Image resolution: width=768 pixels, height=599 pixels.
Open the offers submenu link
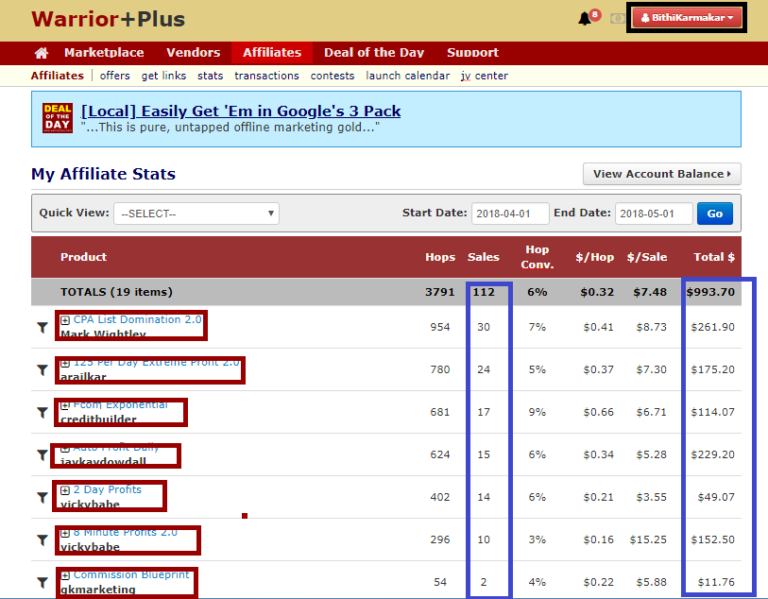point(115,76)
